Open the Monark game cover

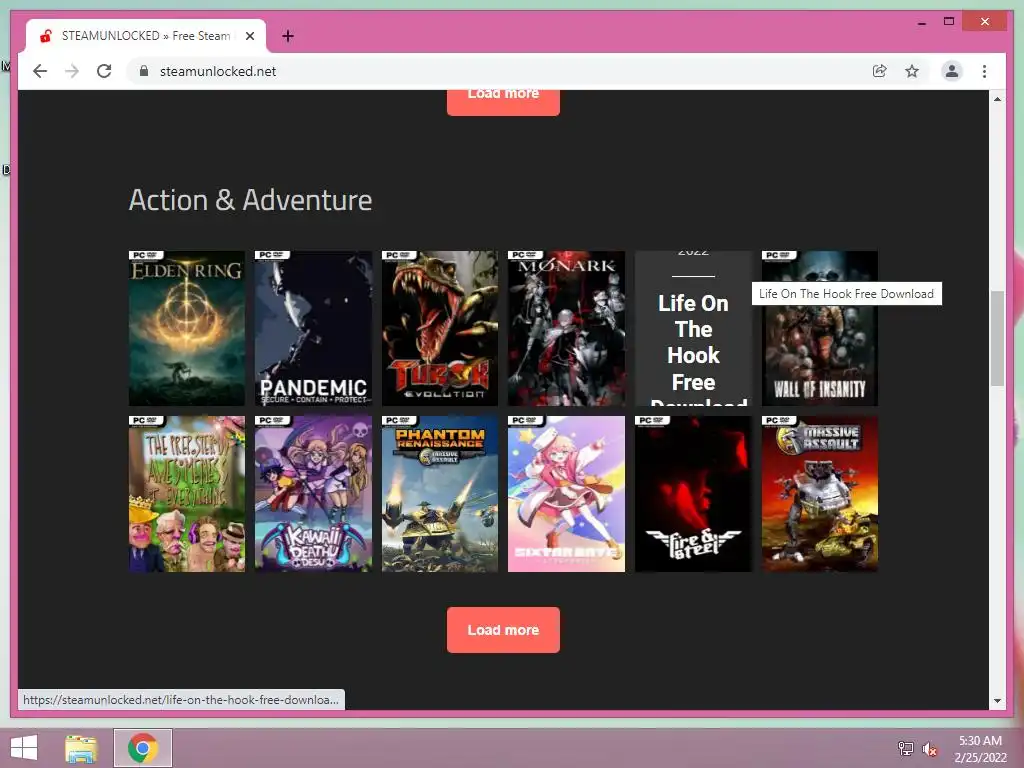(566, 328)
